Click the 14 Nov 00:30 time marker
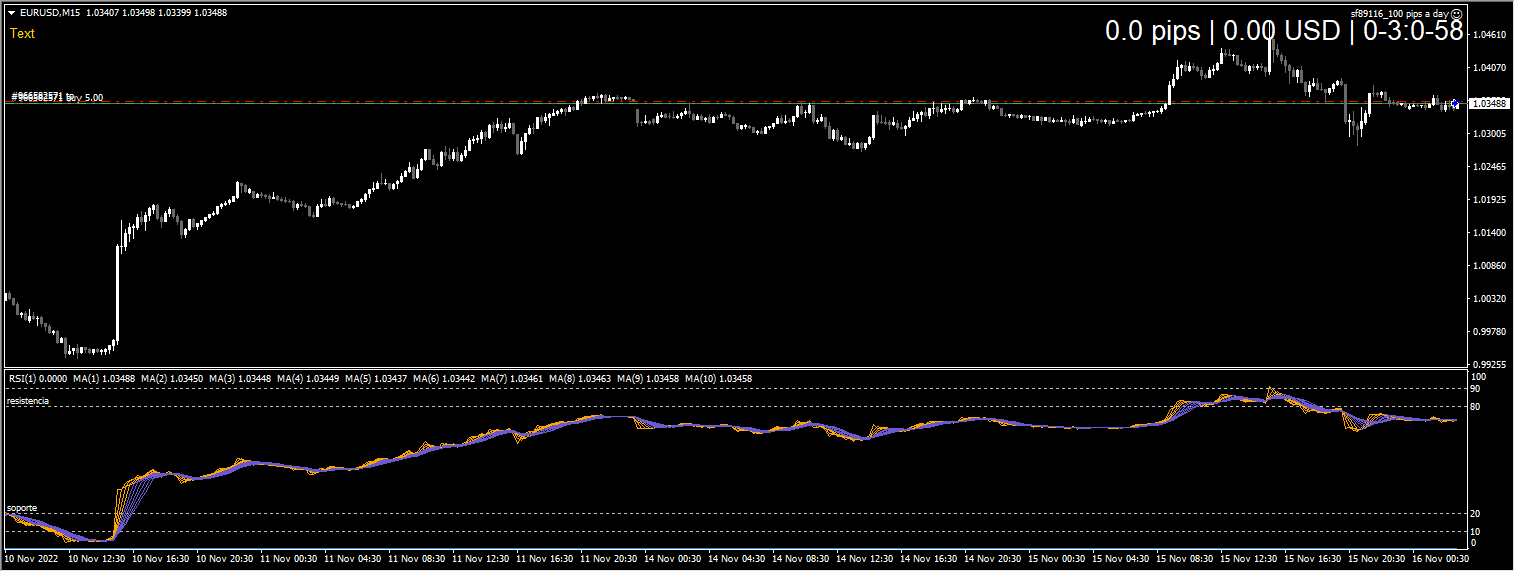 point(674,558)
